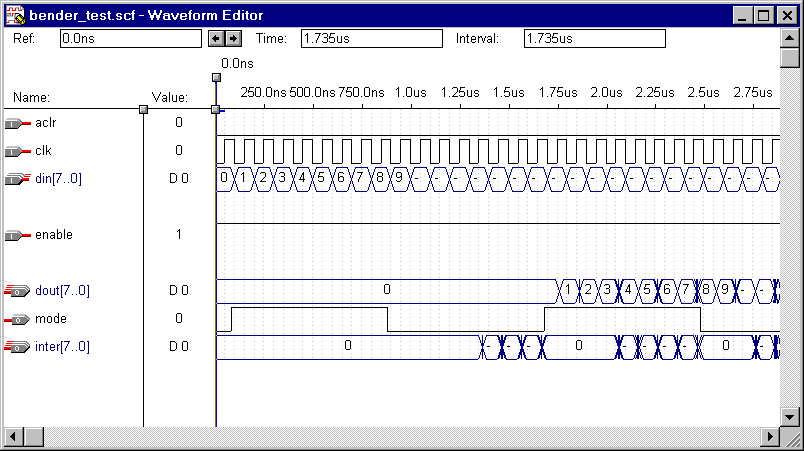Click the Name/Value column divider handle
Screen dimensions: 804x451
pyautogui.click(x=144, y=109)
